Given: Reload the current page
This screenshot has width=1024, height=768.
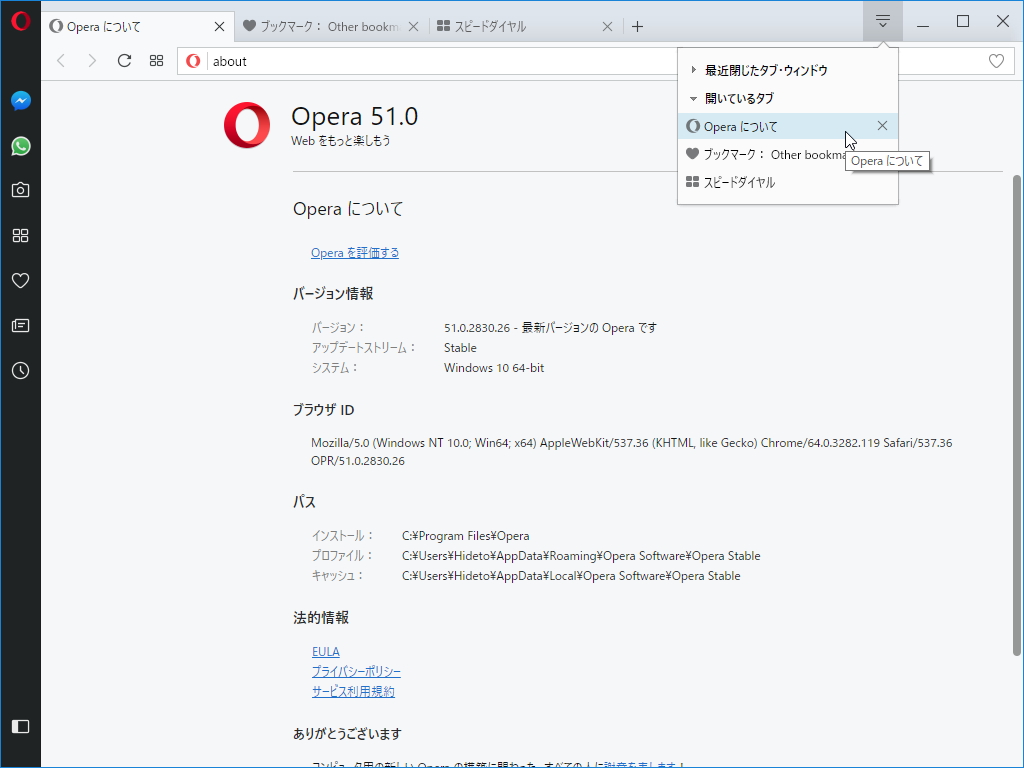Looking at the screenshot, I should [x=124, y=61].
